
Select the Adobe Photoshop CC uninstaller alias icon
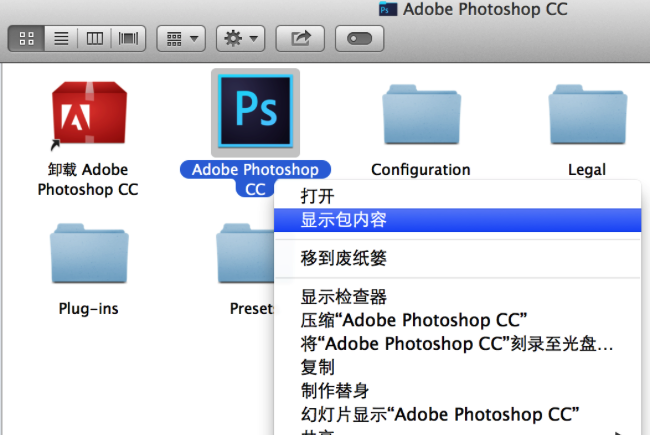[89, 115]
